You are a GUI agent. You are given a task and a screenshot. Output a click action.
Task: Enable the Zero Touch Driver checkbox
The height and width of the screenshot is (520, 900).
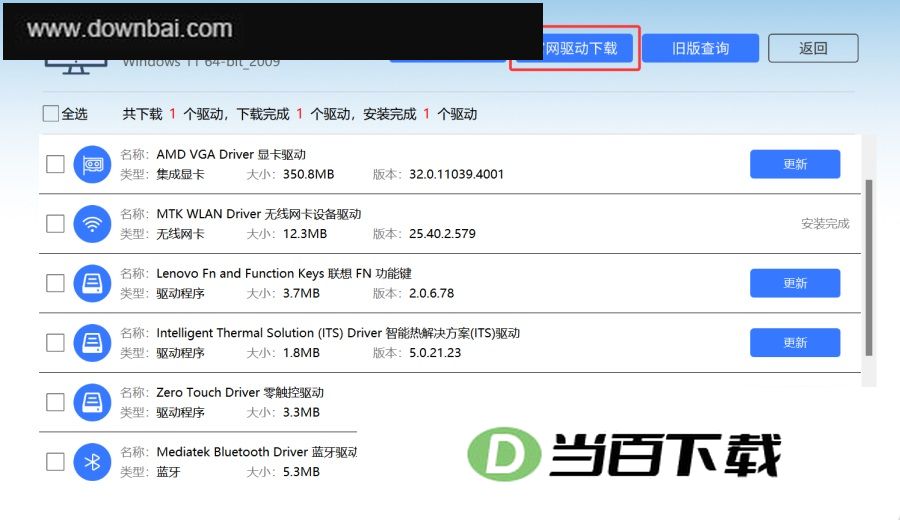(x=55, y=402)
